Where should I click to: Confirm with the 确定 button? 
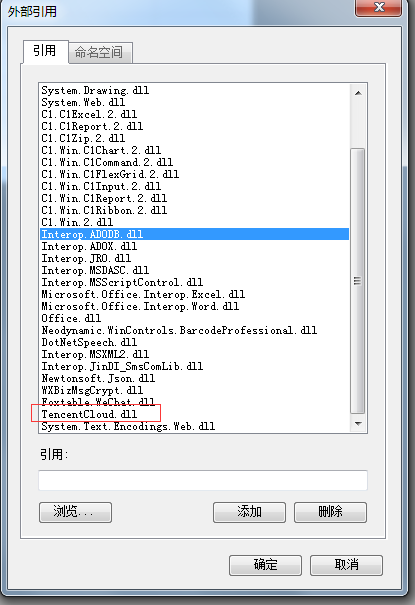tap(265, 565)
